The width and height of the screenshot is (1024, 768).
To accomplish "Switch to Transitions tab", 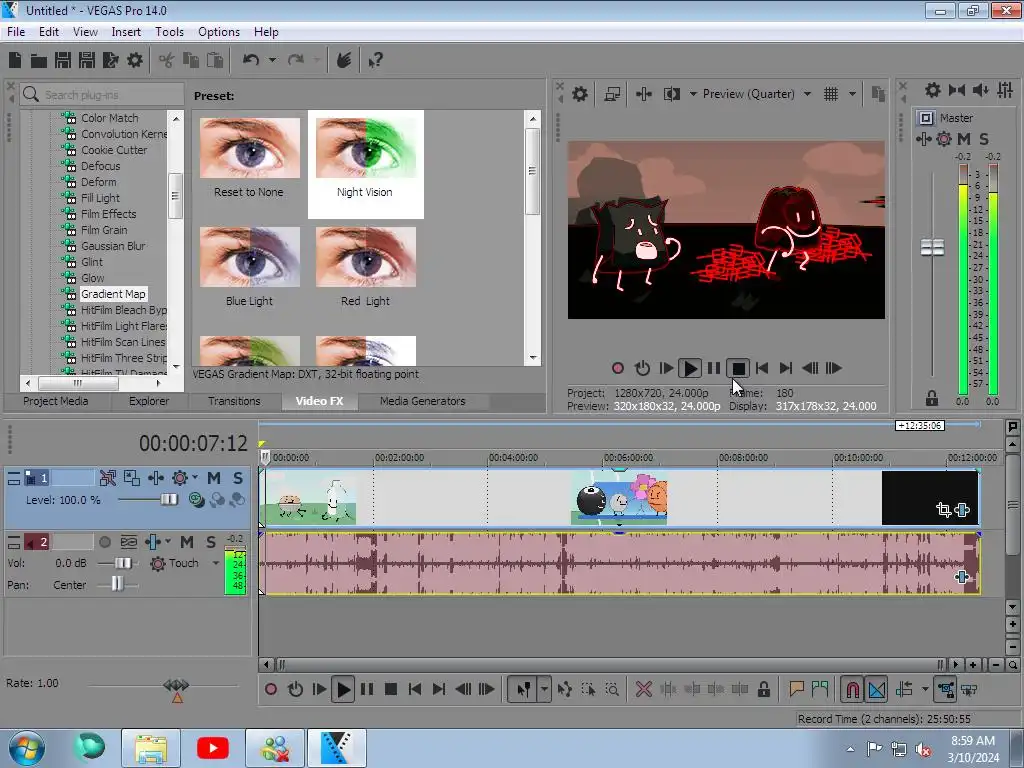I will tap(234, 401).
